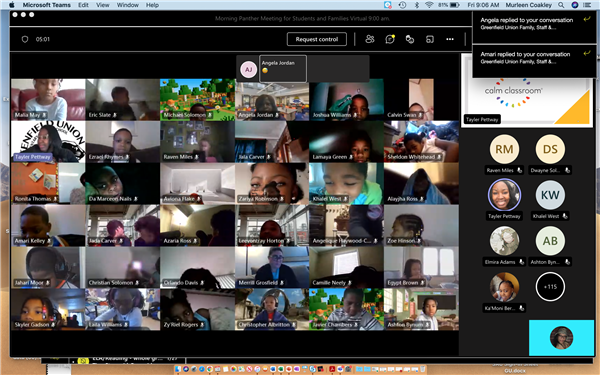This screenshot has height=375, width=600.
Task: Click the Wi-Fi status icon
Action: tap(429, 5)
